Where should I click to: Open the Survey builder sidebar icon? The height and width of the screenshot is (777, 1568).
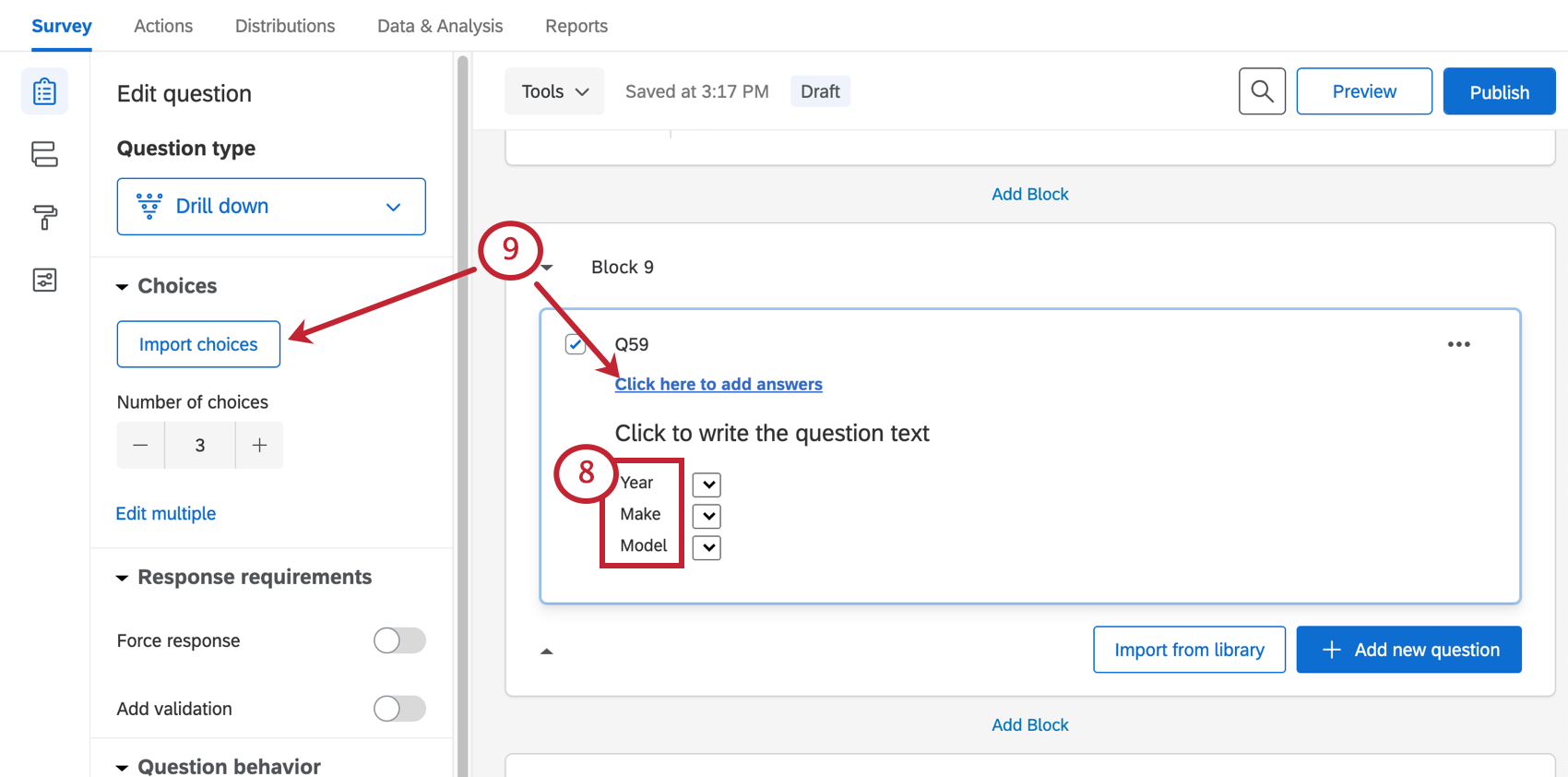(x=44, y=91)
